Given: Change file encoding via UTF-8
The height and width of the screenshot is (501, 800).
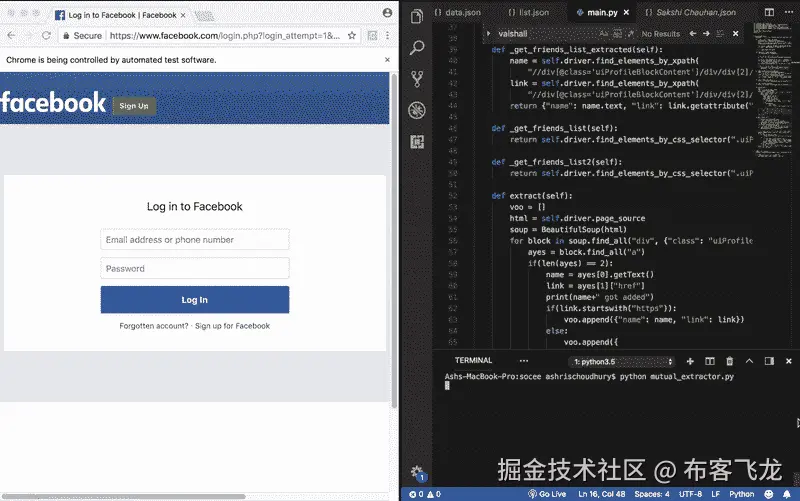Looking at the screenshot, I should coord(690,494).
